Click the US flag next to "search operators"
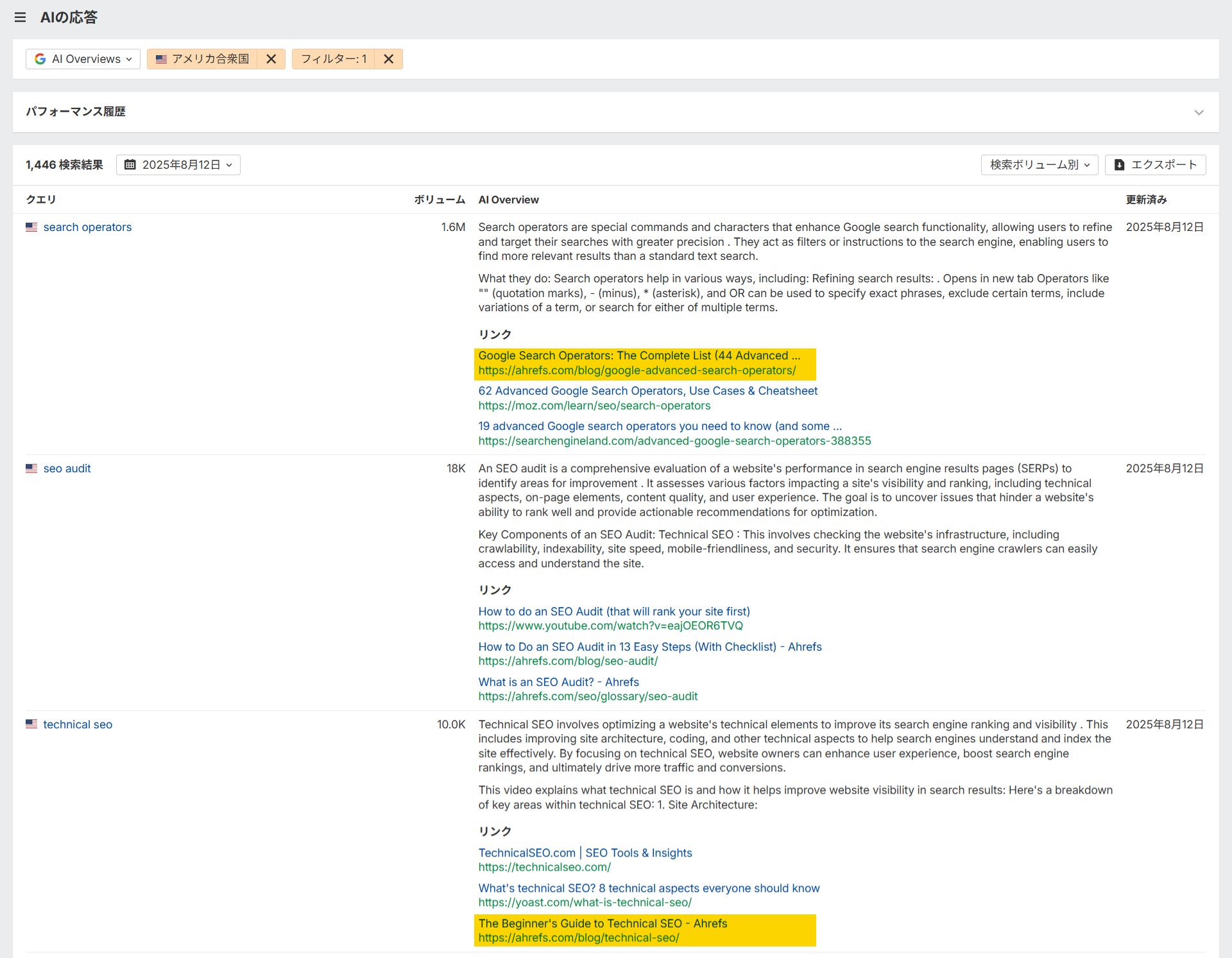This screenshot has width=1232, height=958. [31, 227]
